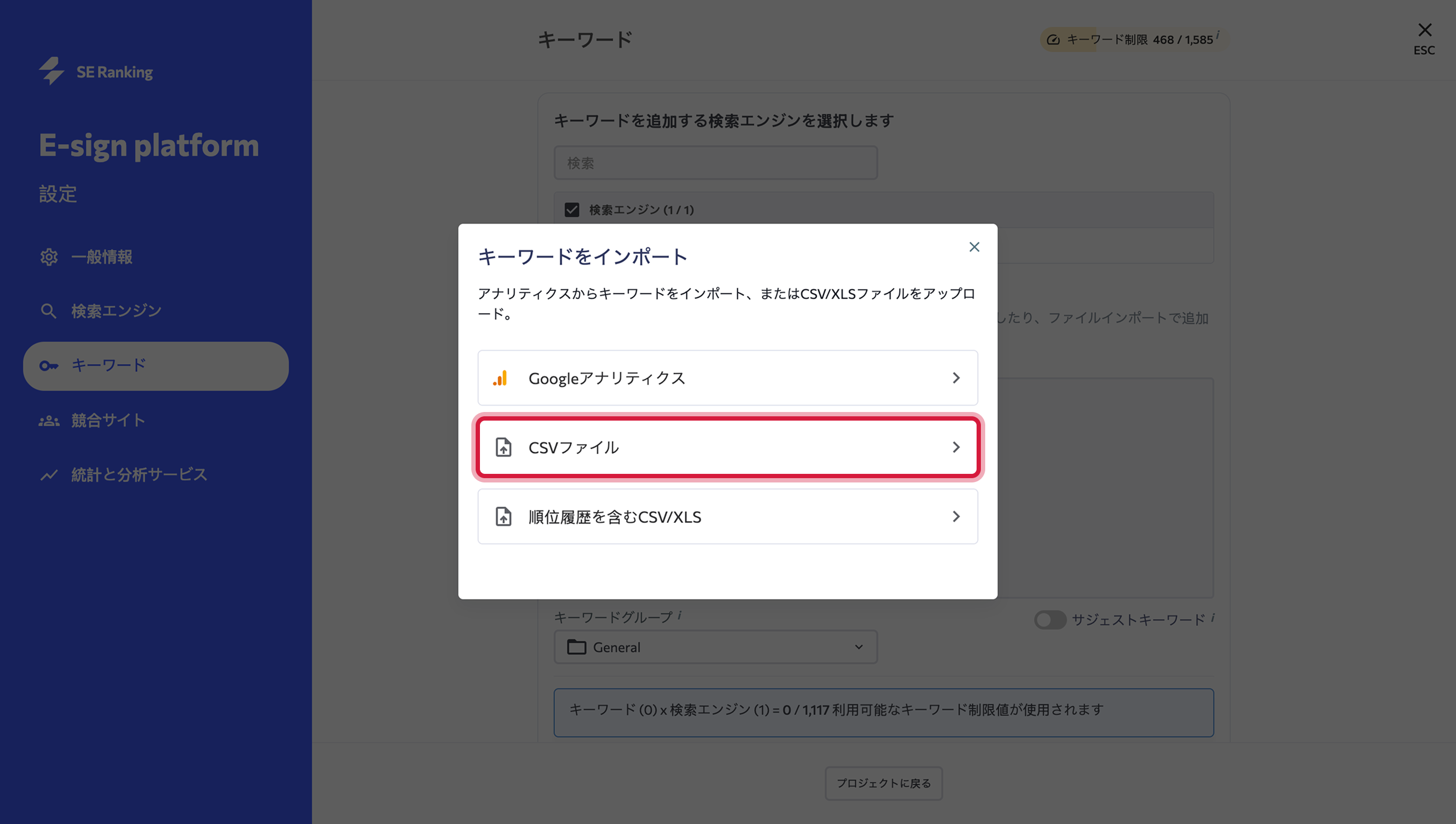Open the General keyword group dropdown
The image size is (1456, 824).
(716, 647)
